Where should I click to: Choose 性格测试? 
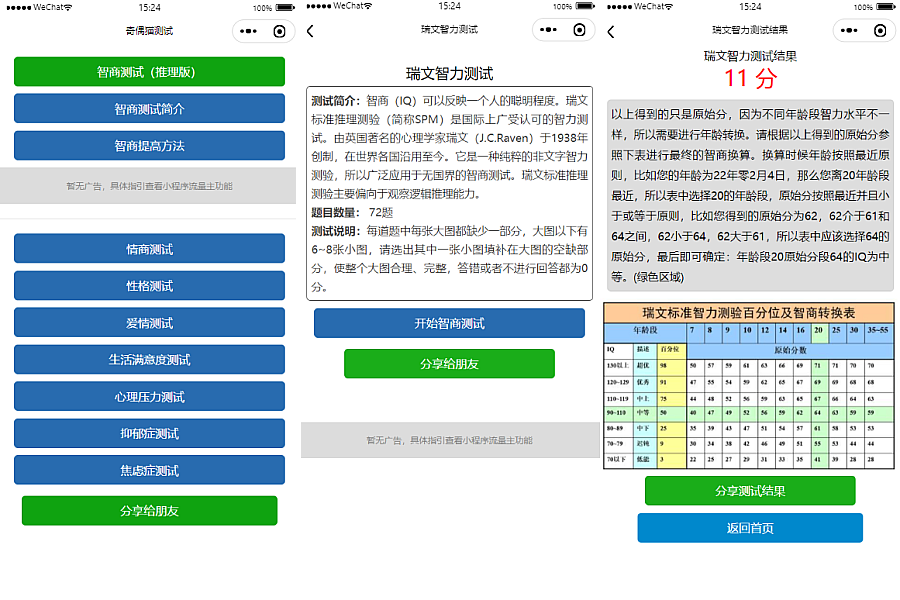point(149,286)
